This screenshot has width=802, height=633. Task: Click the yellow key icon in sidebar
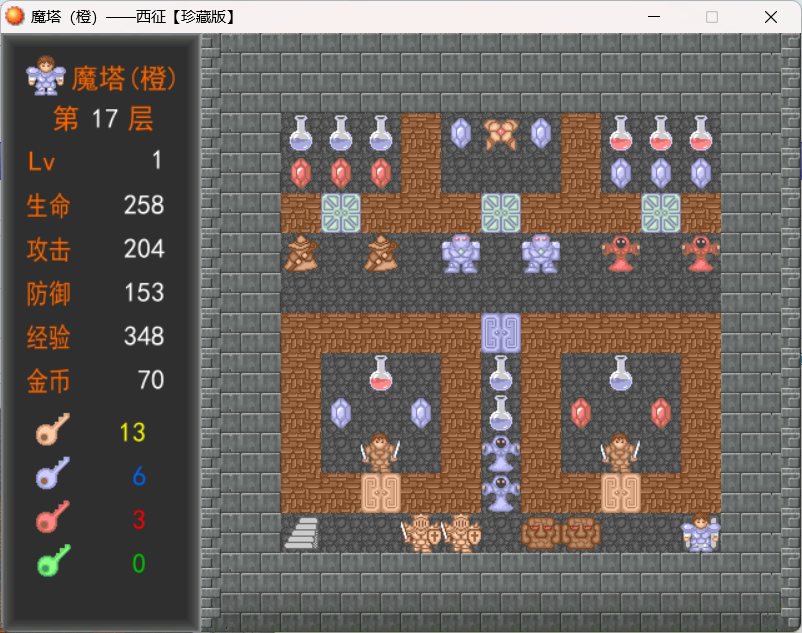(x=53, y=429)
